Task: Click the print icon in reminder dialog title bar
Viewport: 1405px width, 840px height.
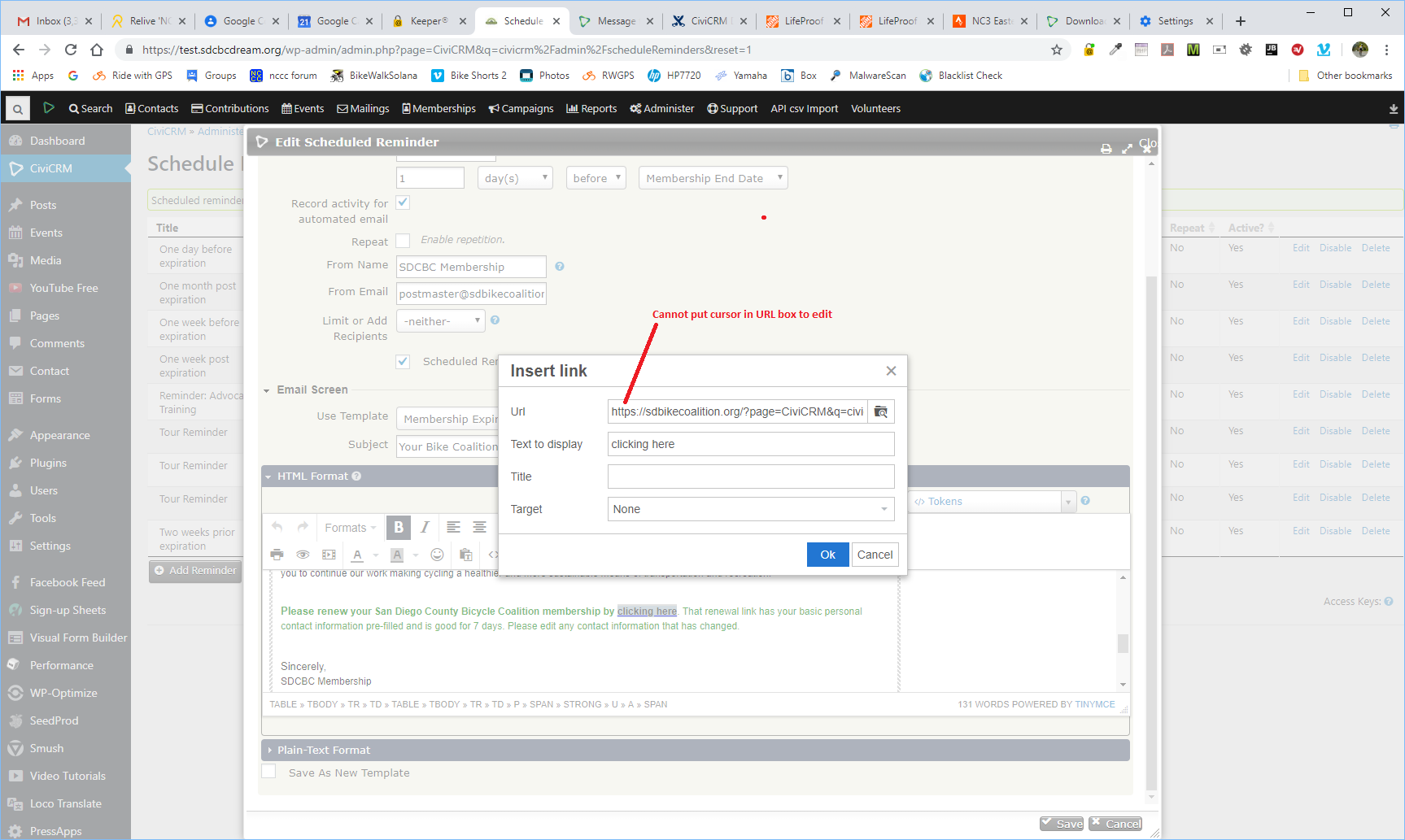Action: coord(1106,149)
